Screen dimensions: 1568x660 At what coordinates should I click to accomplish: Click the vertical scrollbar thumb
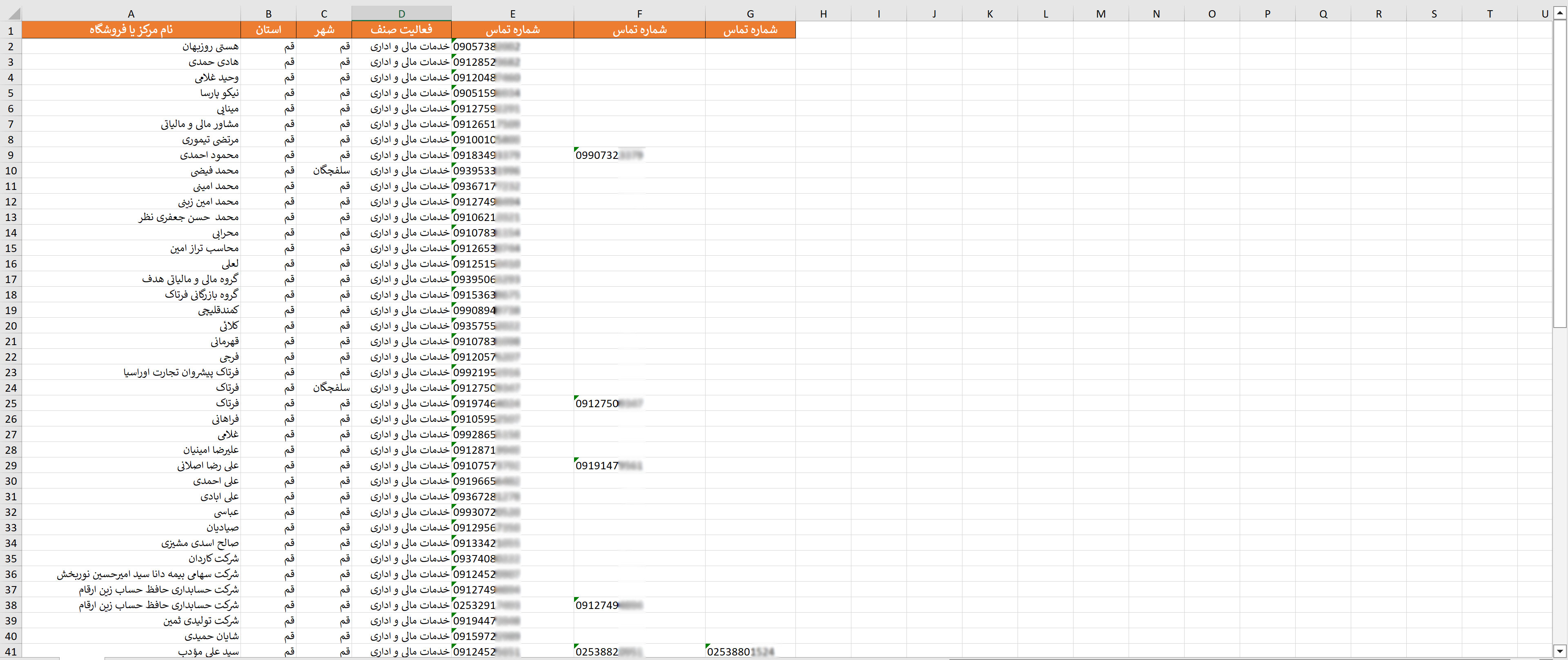point(1559,174)
